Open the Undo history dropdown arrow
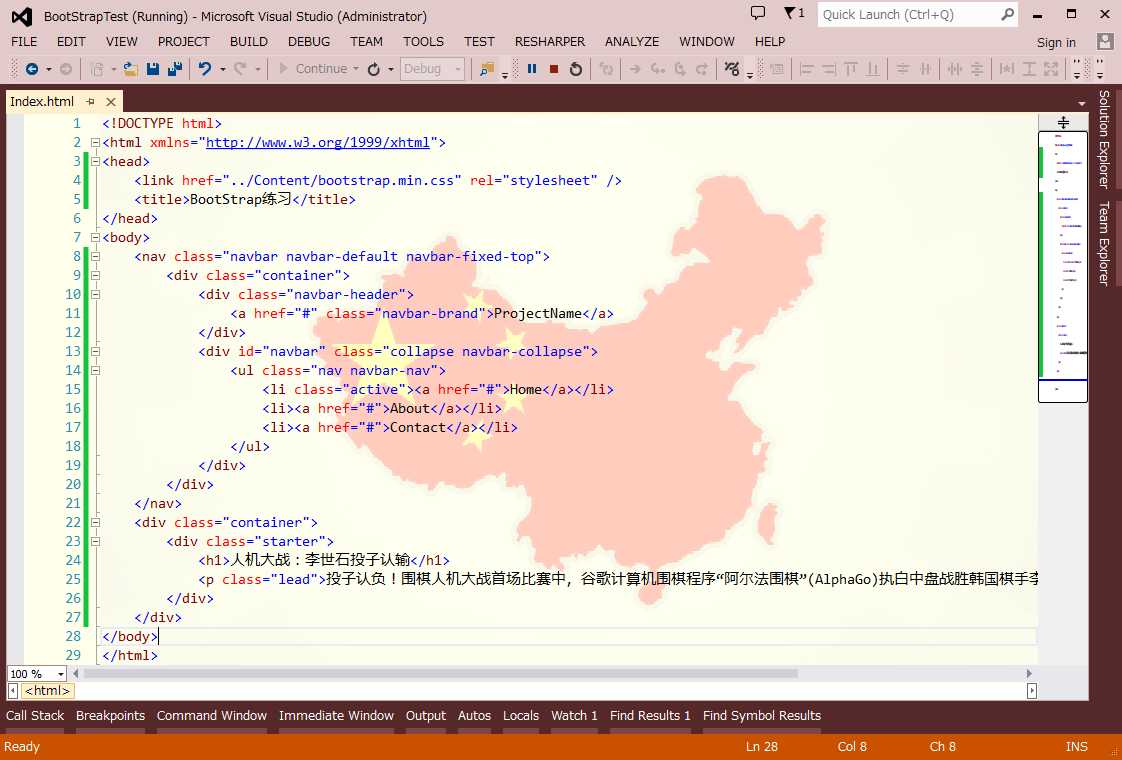The image size is (1122, 760). click(223, 69)
